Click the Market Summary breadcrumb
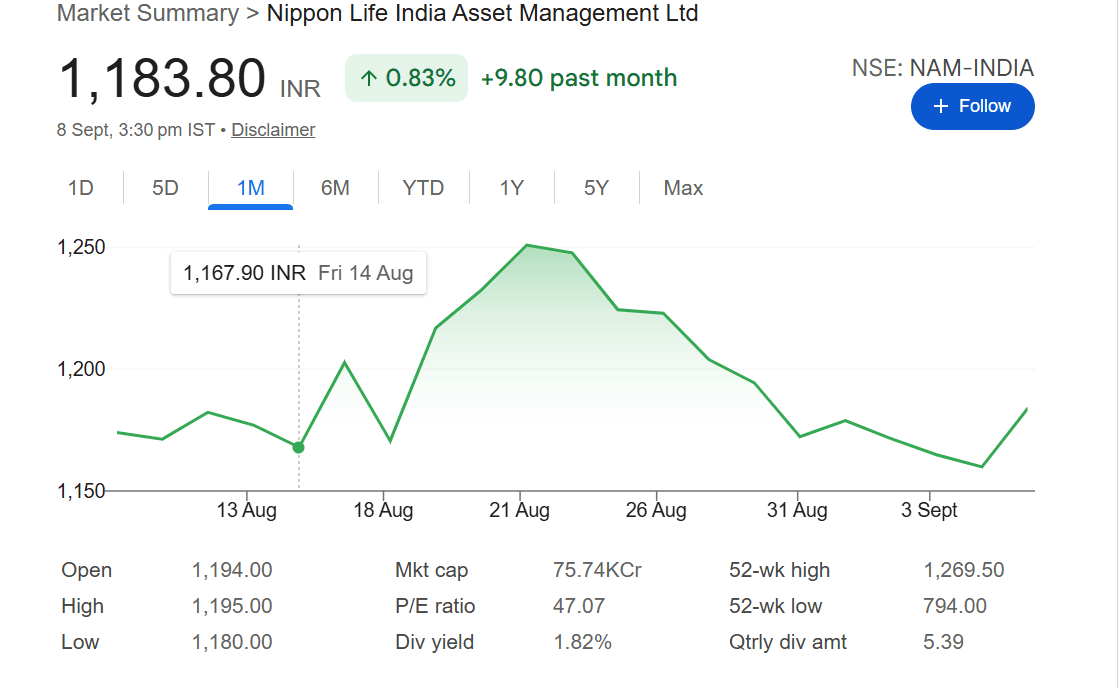1120x688 pixels. coord(148,13)
